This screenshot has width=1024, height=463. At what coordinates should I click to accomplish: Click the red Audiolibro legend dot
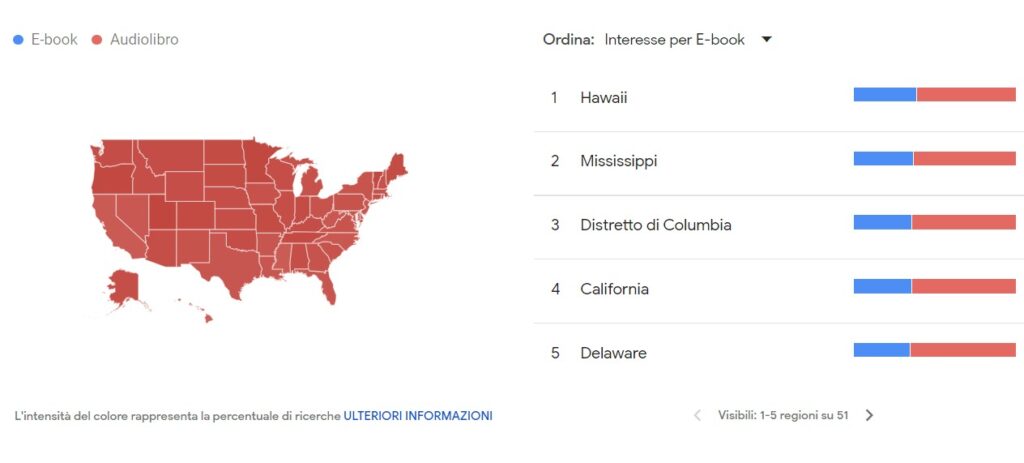coord(97,40)
